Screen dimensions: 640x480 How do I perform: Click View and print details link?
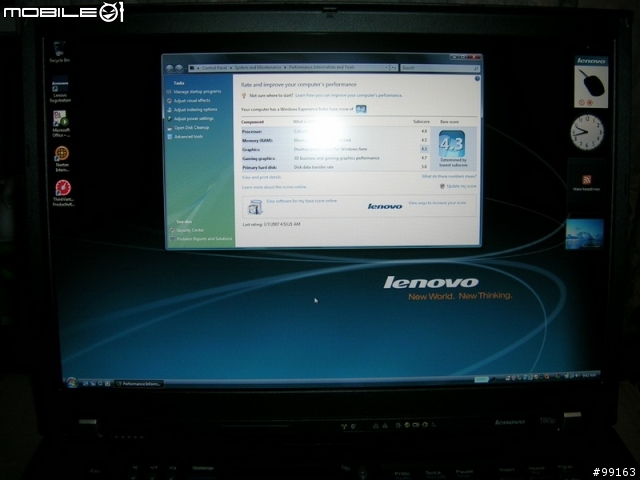click(261, 177)
